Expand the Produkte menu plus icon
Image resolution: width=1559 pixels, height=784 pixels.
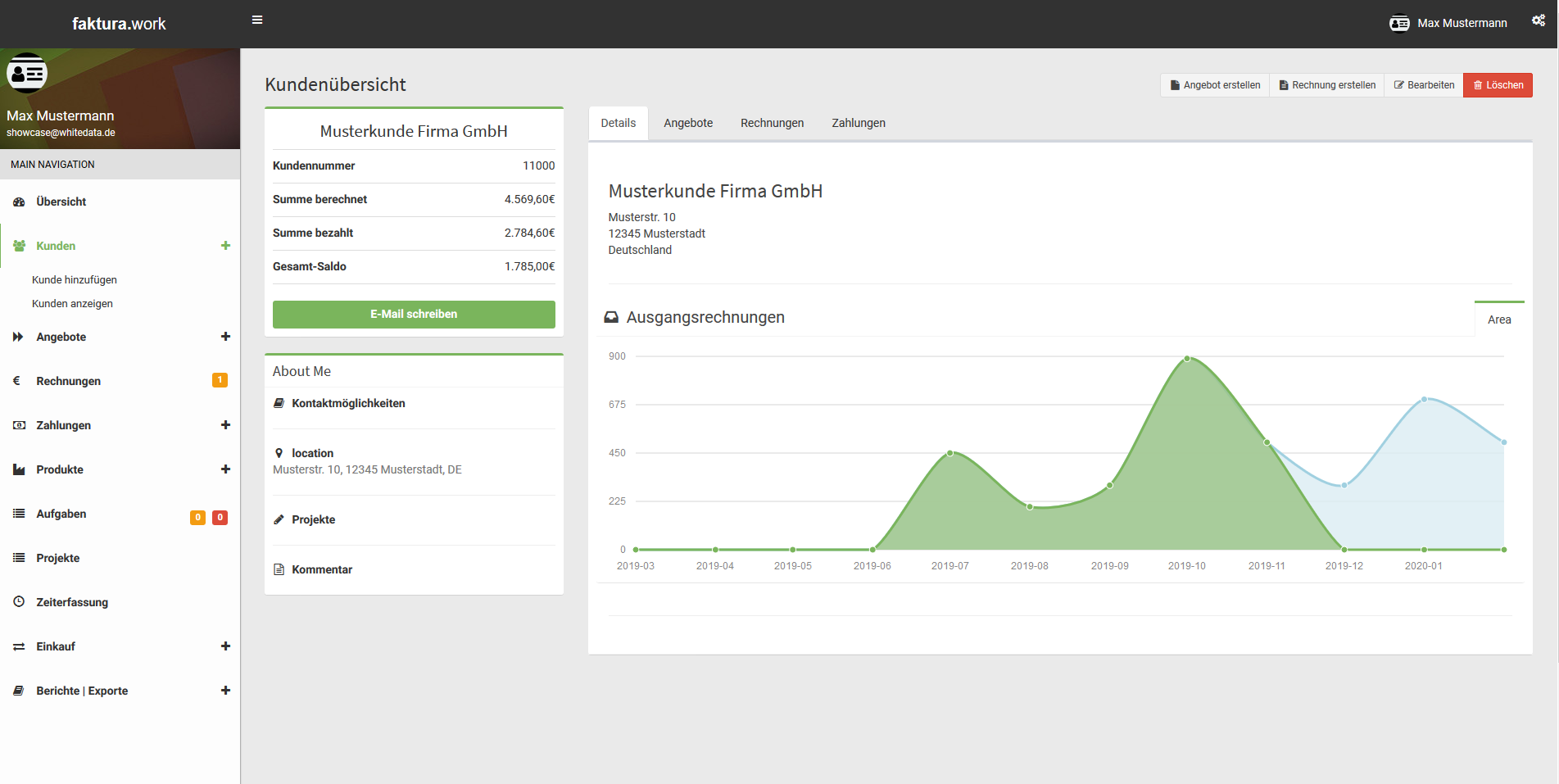click(225, 469)
